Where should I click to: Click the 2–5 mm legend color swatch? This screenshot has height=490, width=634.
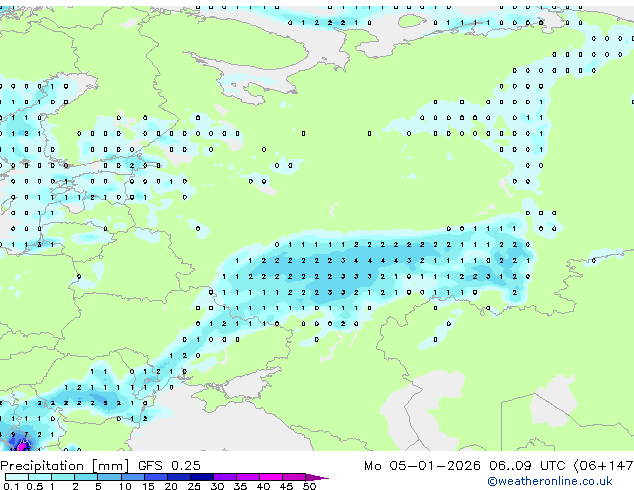[87, 477]
